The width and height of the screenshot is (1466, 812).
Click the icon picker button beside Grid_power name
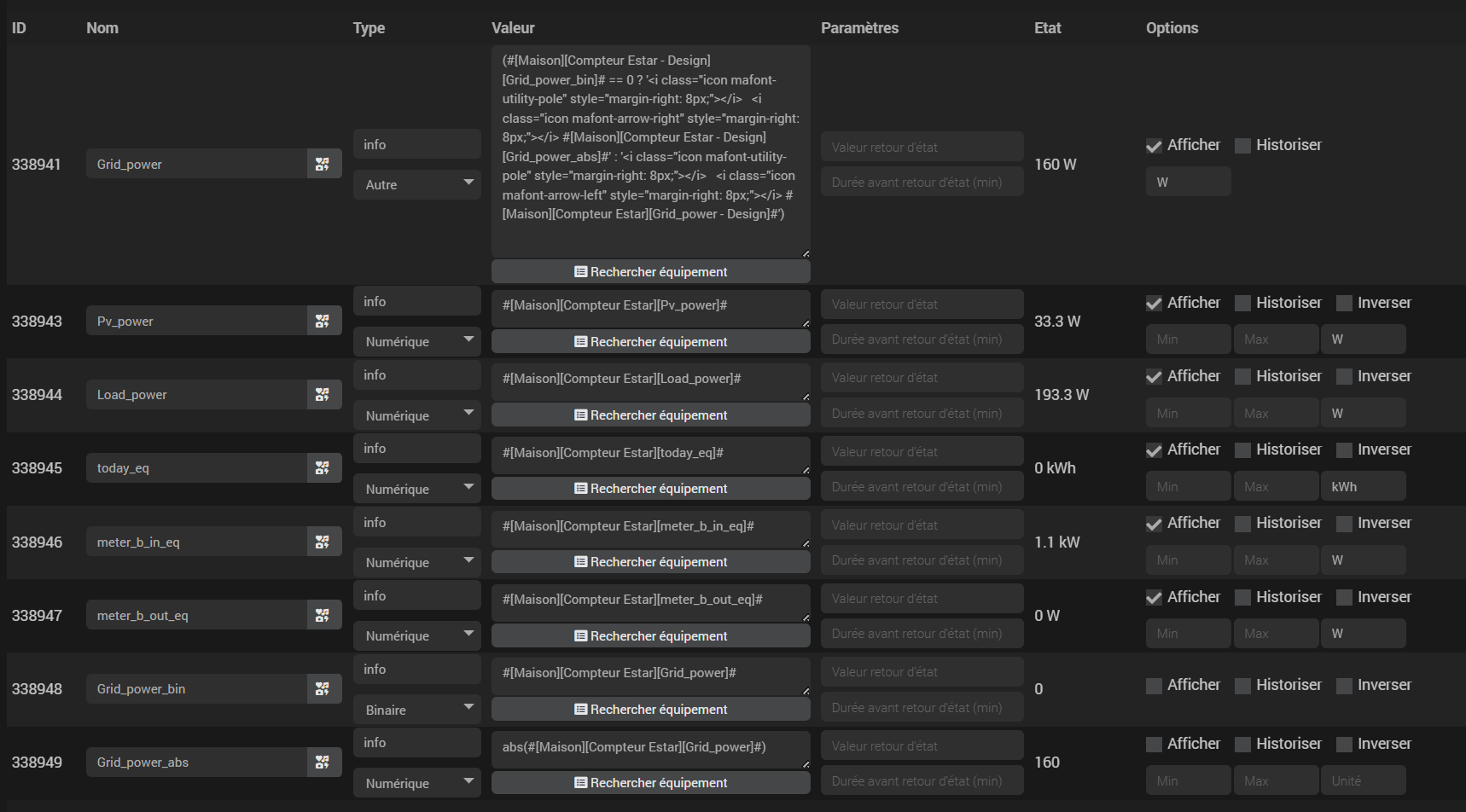pos(323,164)
